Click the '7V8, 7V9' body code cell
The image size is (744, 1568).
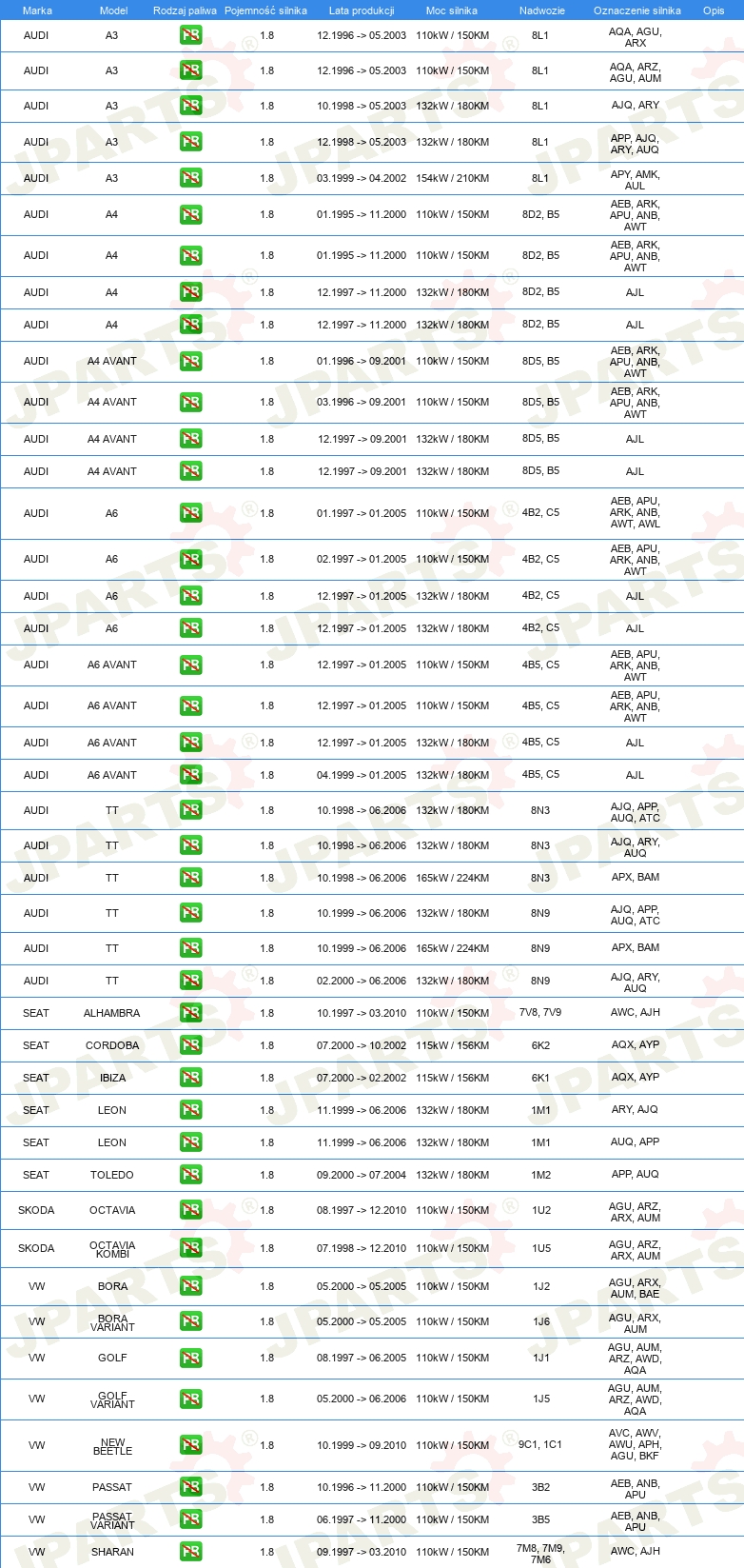[540, 1012]
